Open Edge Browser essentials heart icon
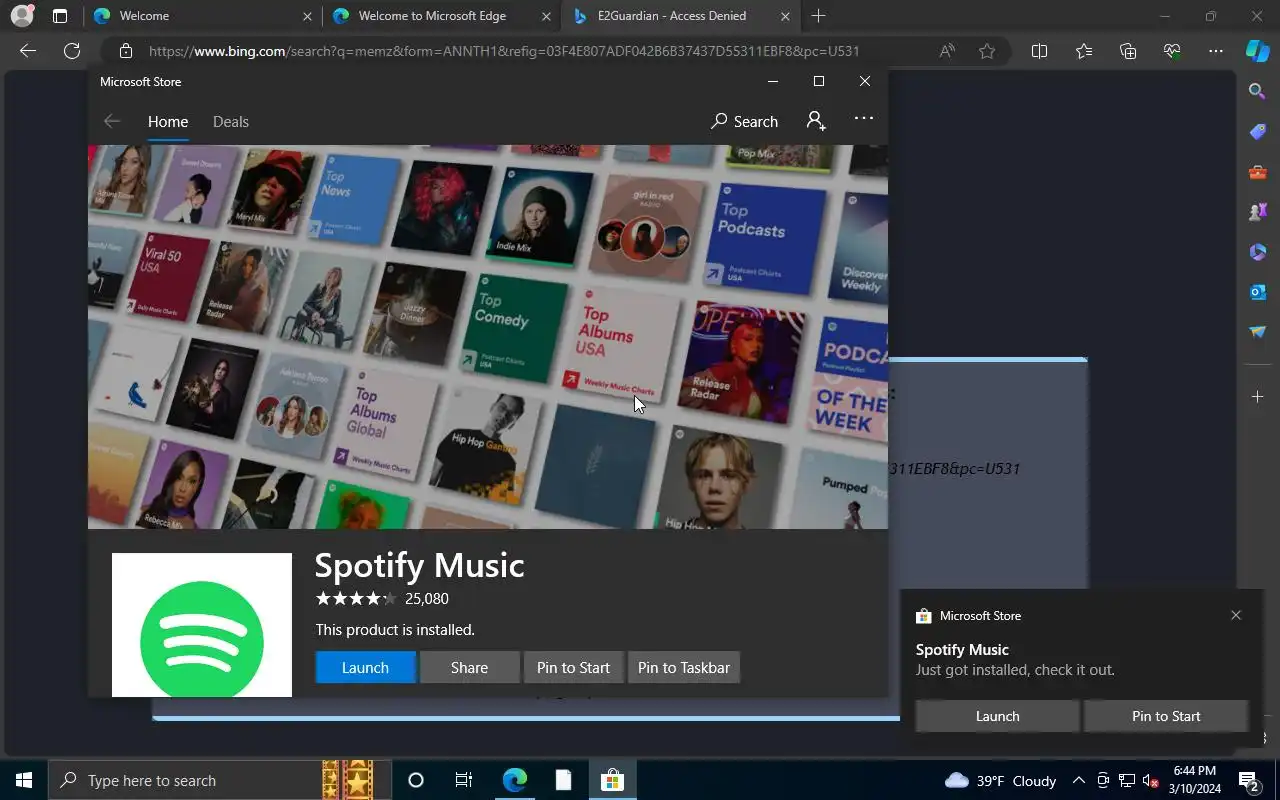Screen dimensions: 1280x800 (x=1172, y=51)
